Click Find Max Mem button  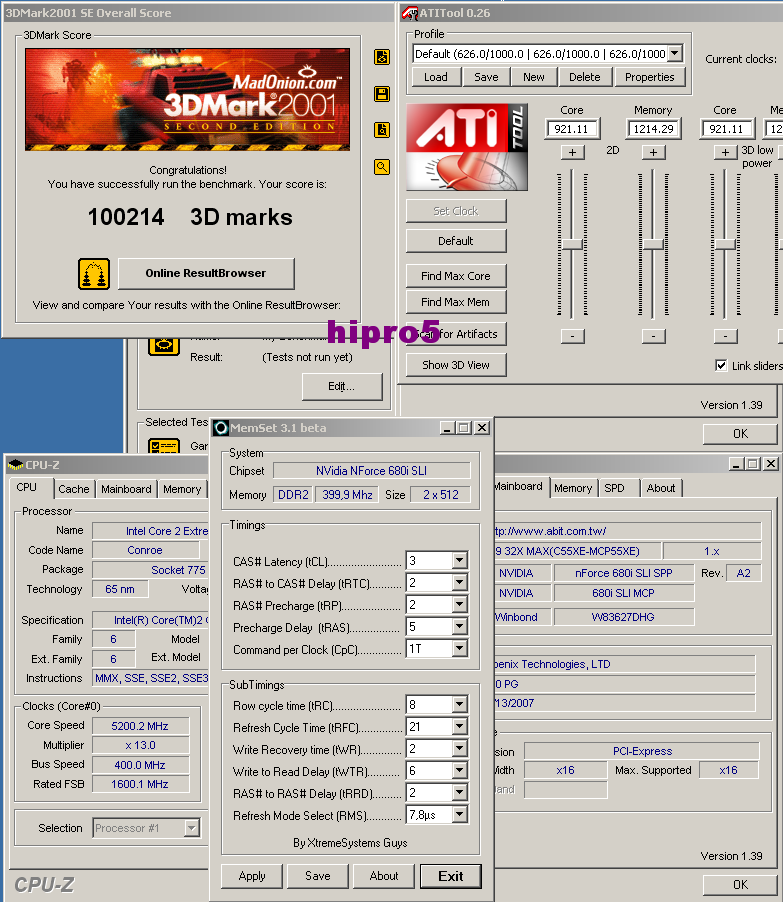coord(456,301)
